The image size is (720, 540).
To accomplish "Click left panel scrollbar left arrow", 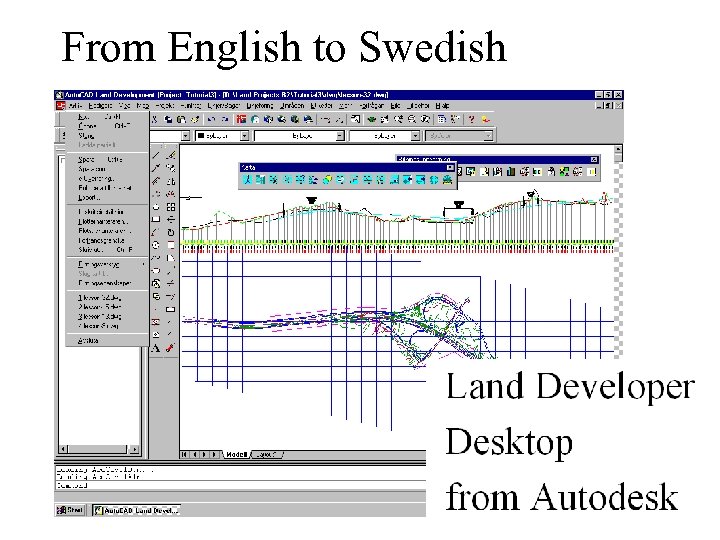I will pyautogui.click(x=63, y=449).
